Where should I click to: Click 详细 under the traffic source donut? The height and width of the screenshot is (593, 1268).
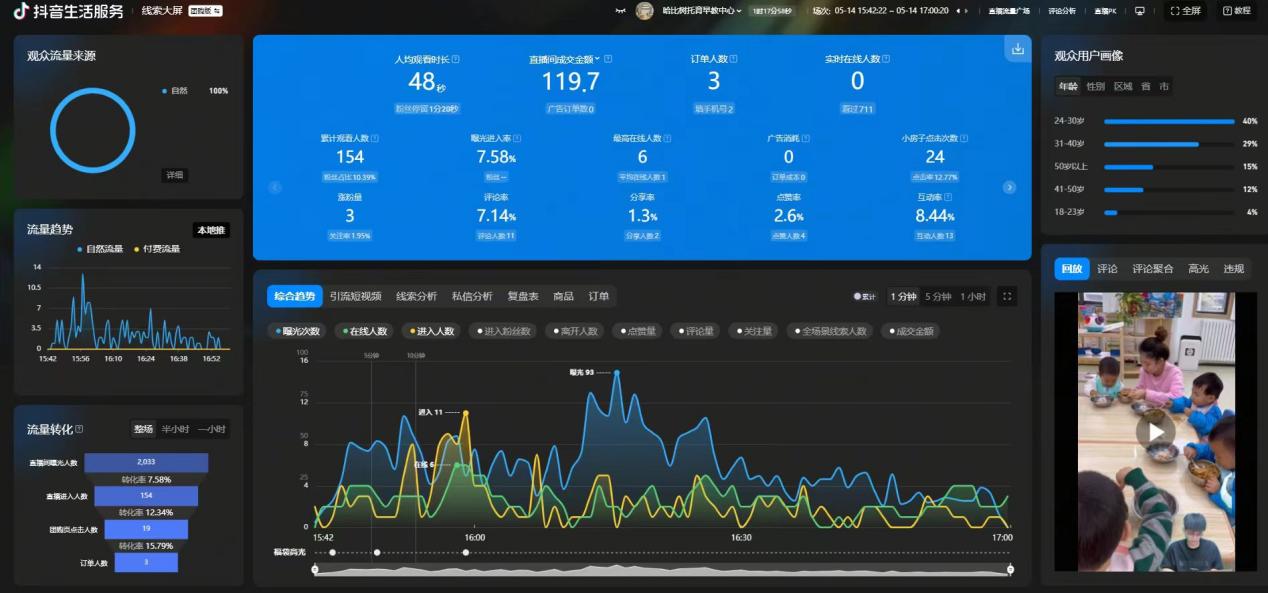pyautogui.click(x=175, y=175)
